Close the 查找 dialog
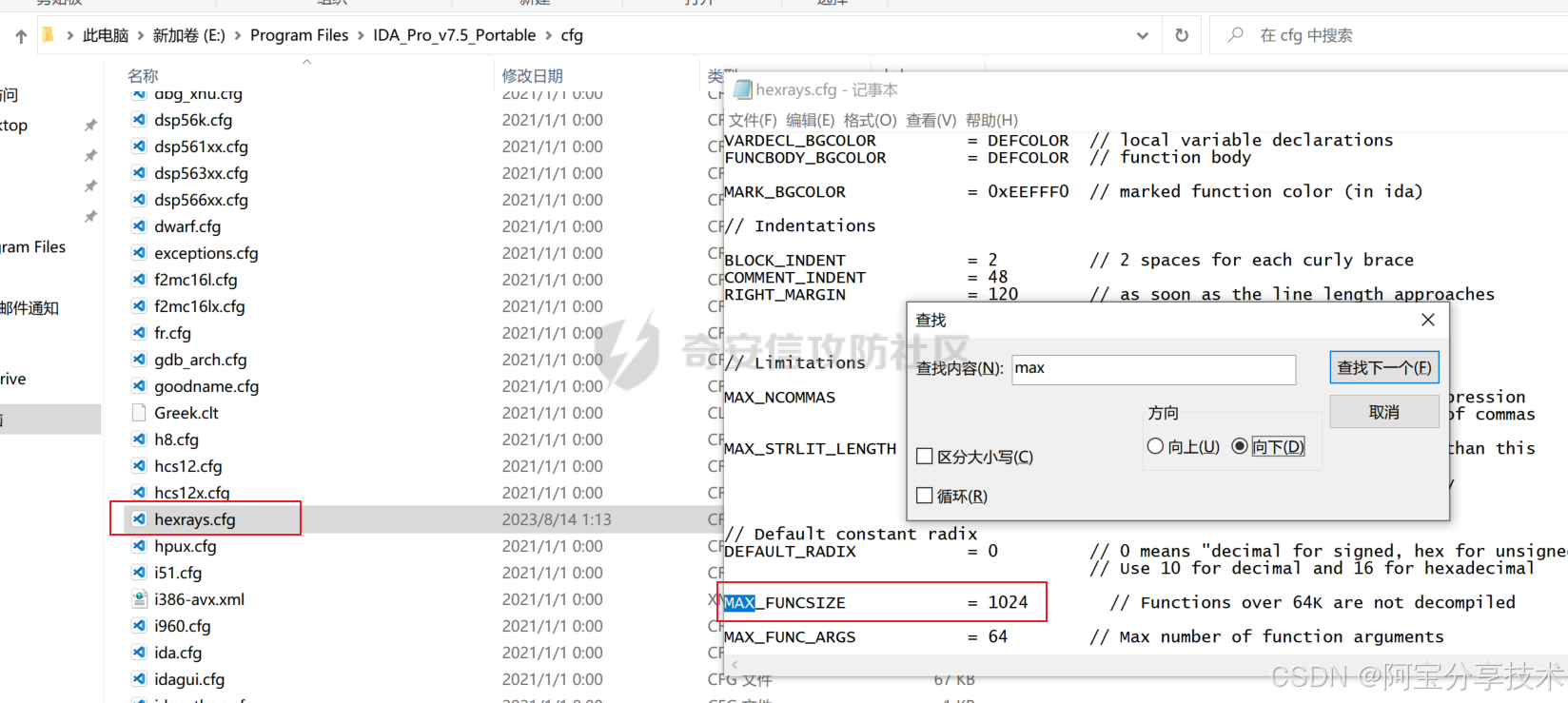1568x703 pixels. [1428, 320]
